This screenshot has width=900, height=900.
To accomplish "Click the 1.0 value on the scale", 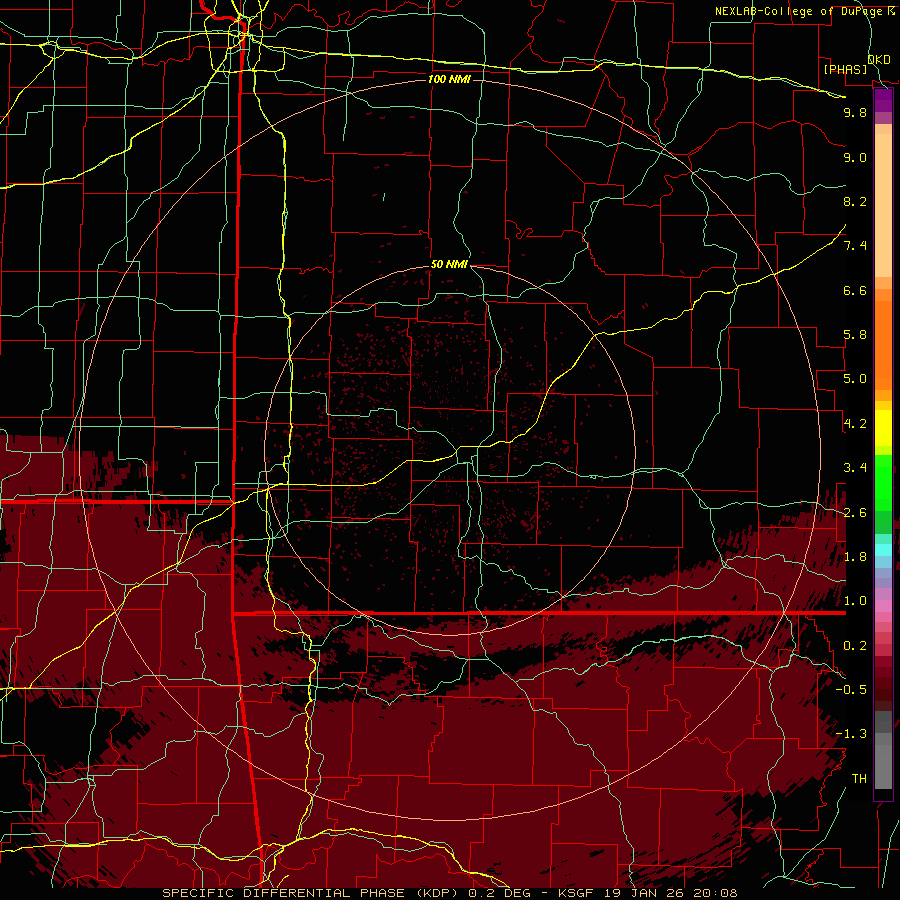I will [x=855, y=601].
